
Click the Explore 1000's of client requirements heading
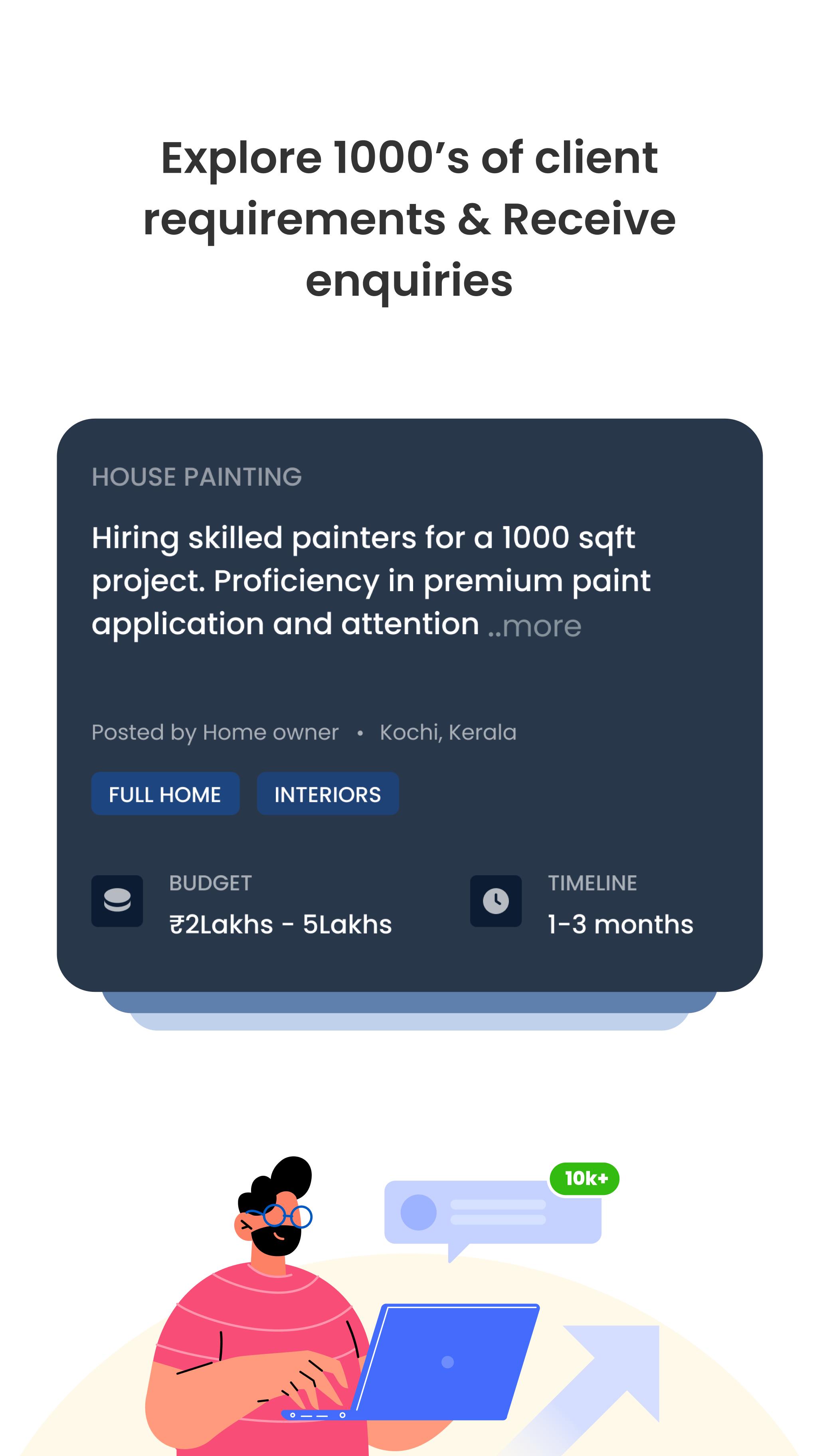[x=409, y=219]
